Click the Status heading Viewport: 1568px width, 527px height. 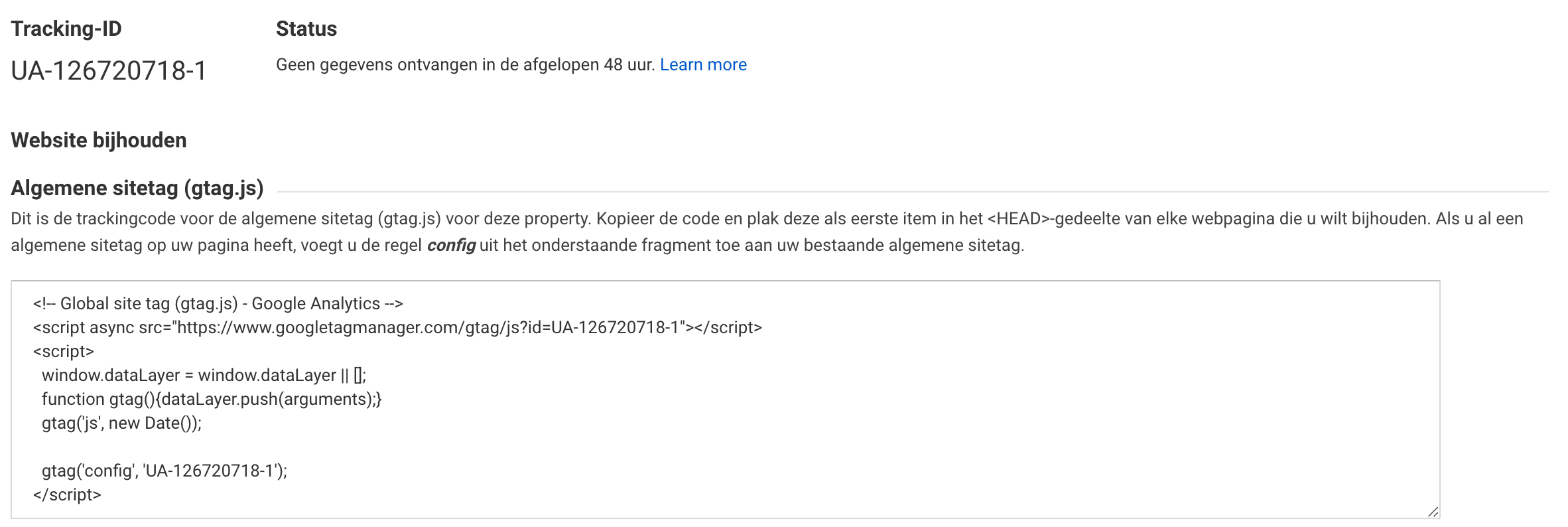[x=306, y=29]
